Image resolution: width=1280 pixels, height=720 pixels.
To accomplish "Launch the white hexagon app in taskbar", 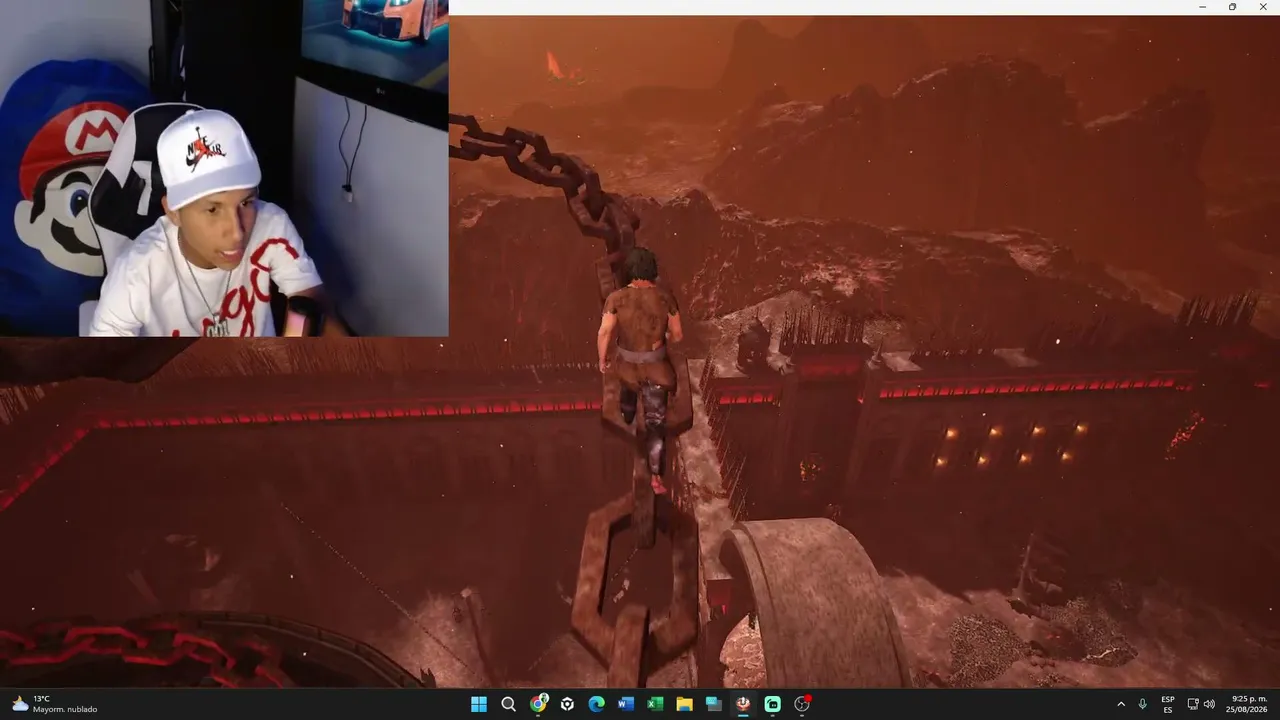I will 567,704.
